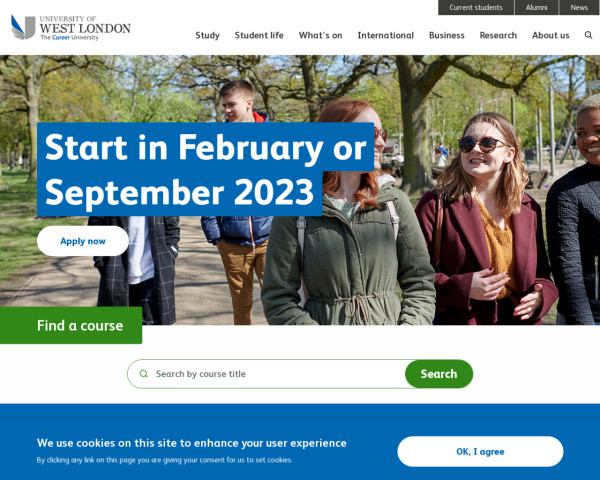Select the Find a course tab
This screenshot has height=480, width=600.
point(71,325)
